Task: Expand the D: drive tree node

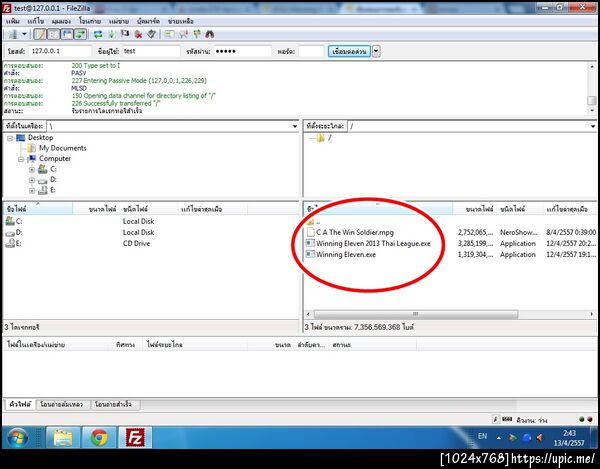Action: 32,180
